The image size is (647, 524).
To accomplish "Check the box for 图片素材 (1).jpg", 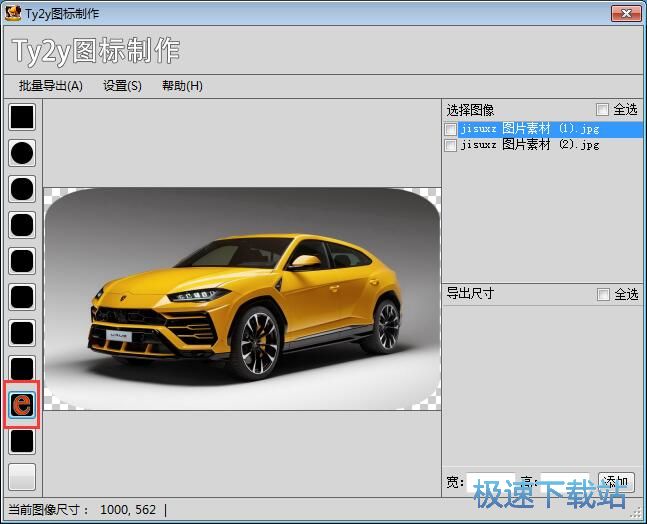I will coord(451,129).
